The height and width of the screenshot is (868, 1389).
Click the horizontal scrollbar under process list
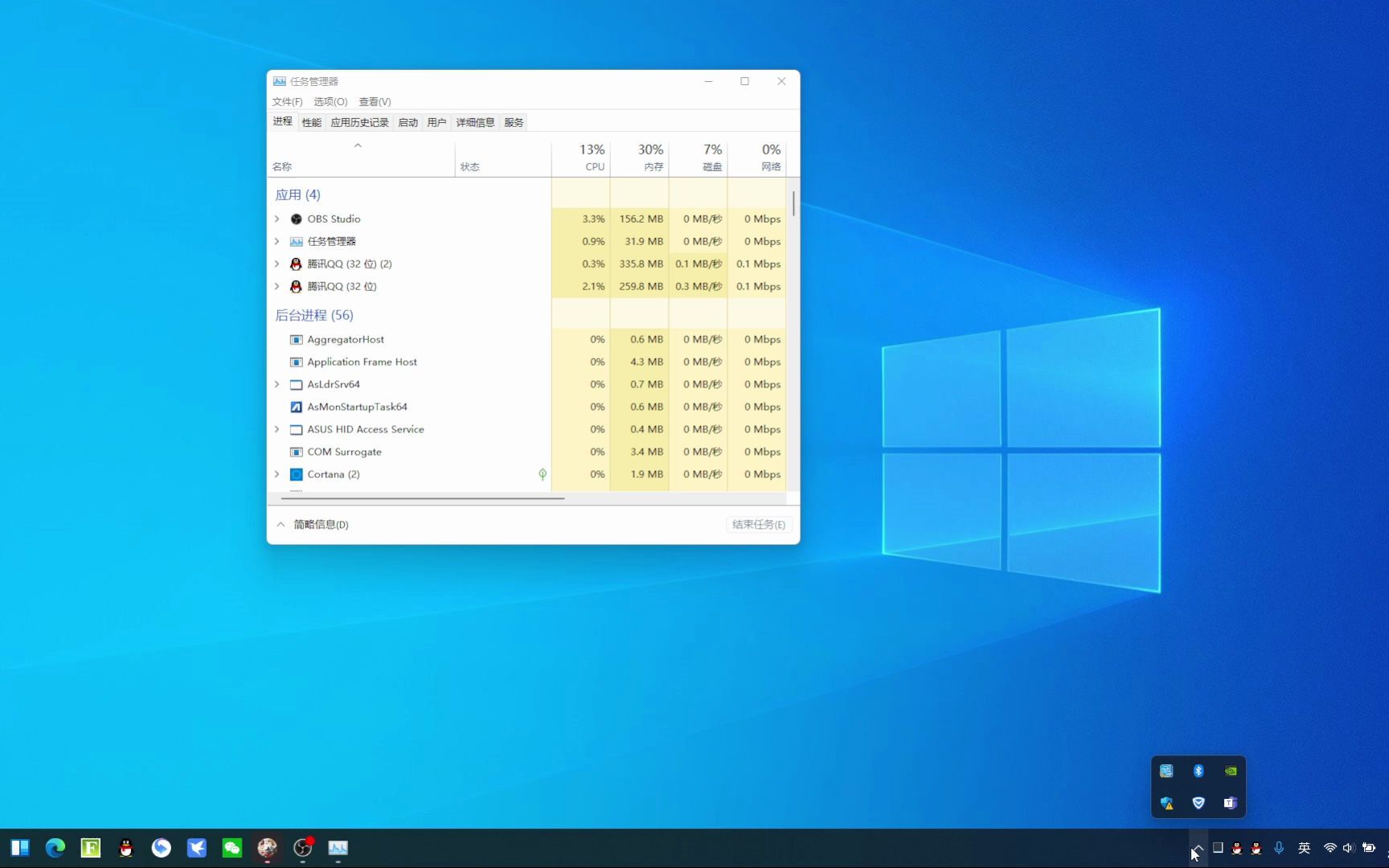coord(423,498)
